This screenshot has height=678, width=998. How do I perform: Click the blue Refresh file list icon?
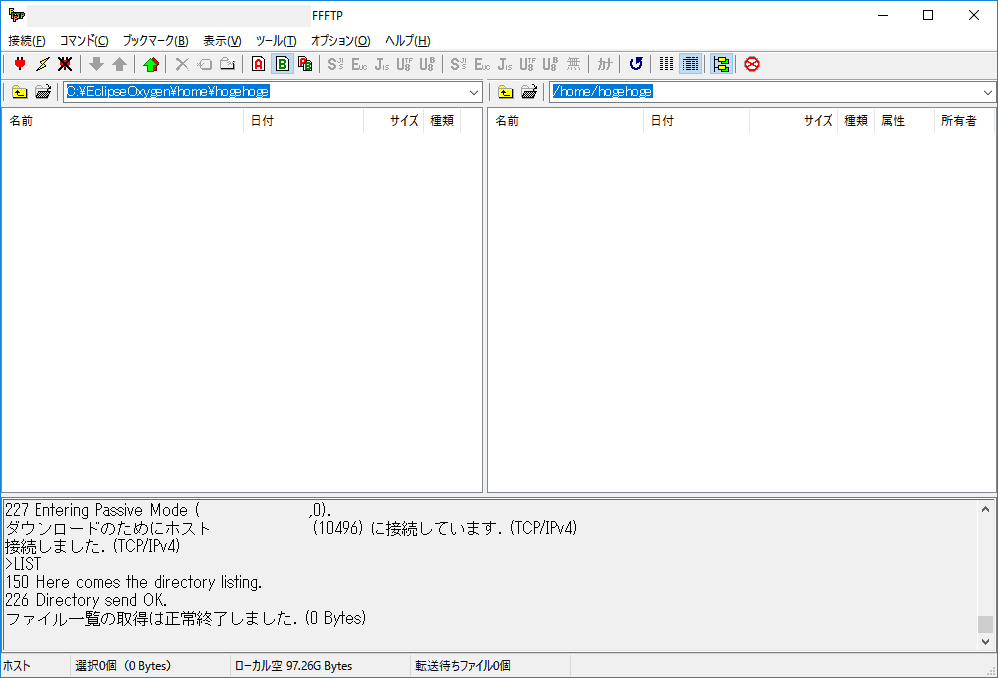pyautogui.click(x=636, y=64)
